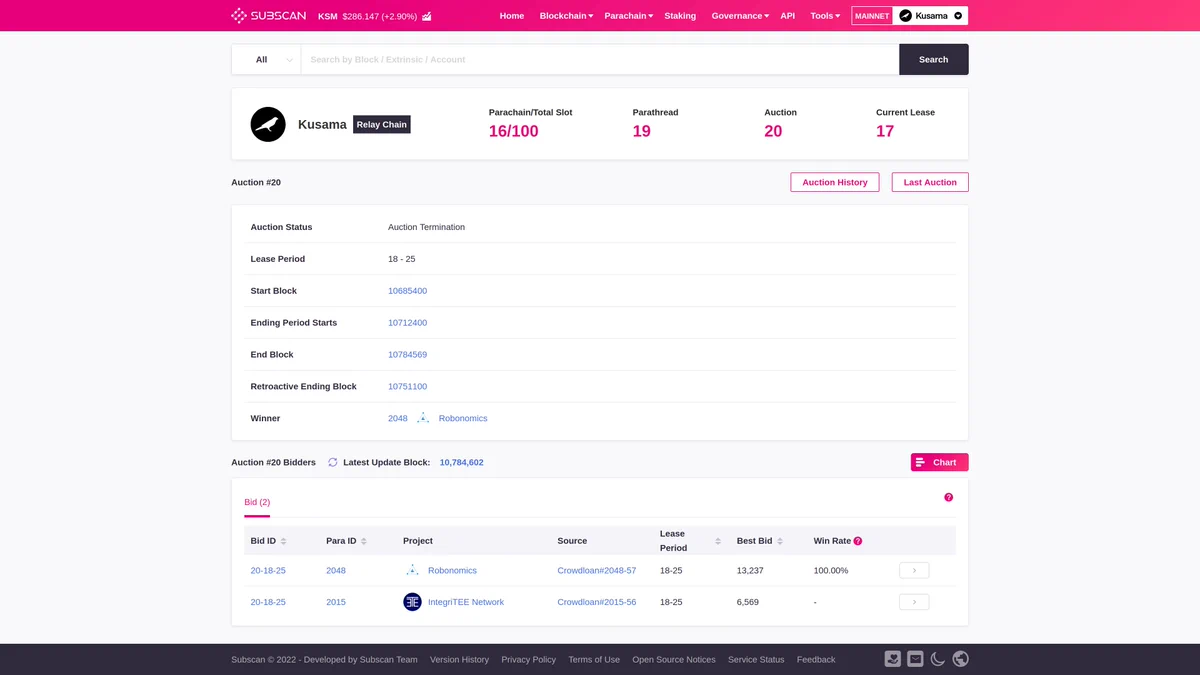
Task: Open Crowdloan#2015-56 source link
Action: (597, 602)
